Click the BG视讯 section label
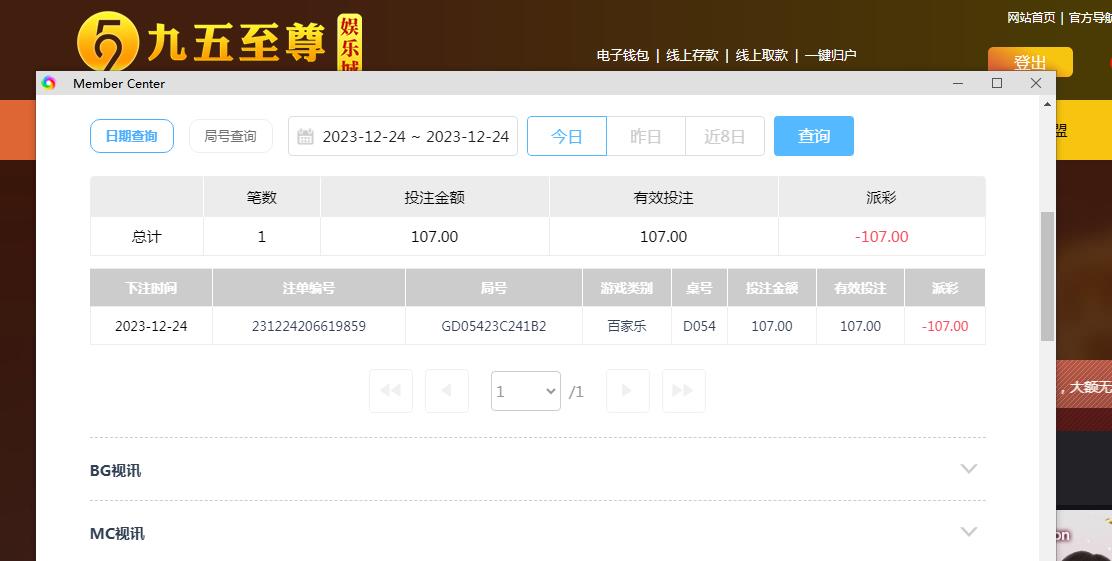This screenshot has height=561, width=1112. point(116,470)
